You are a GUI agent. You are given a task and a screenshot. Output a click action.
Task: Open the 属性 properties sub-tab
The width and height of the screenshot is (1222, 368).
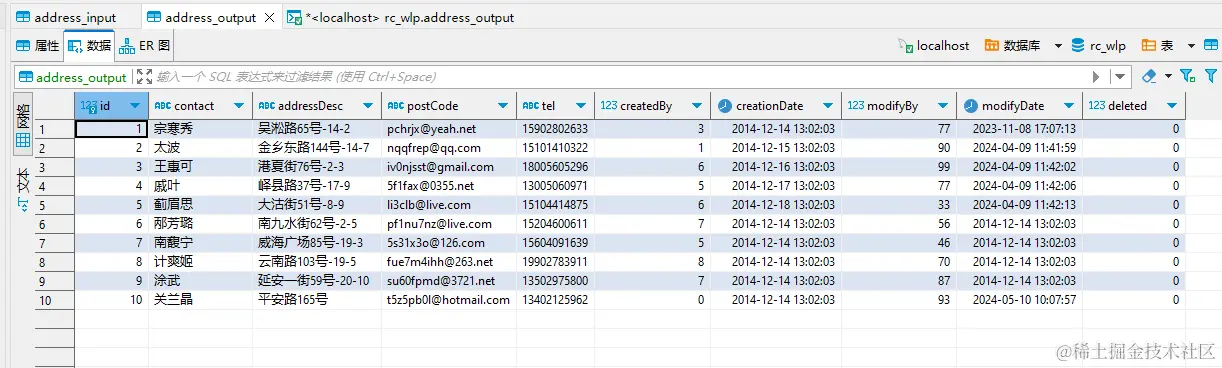(38, 46)
